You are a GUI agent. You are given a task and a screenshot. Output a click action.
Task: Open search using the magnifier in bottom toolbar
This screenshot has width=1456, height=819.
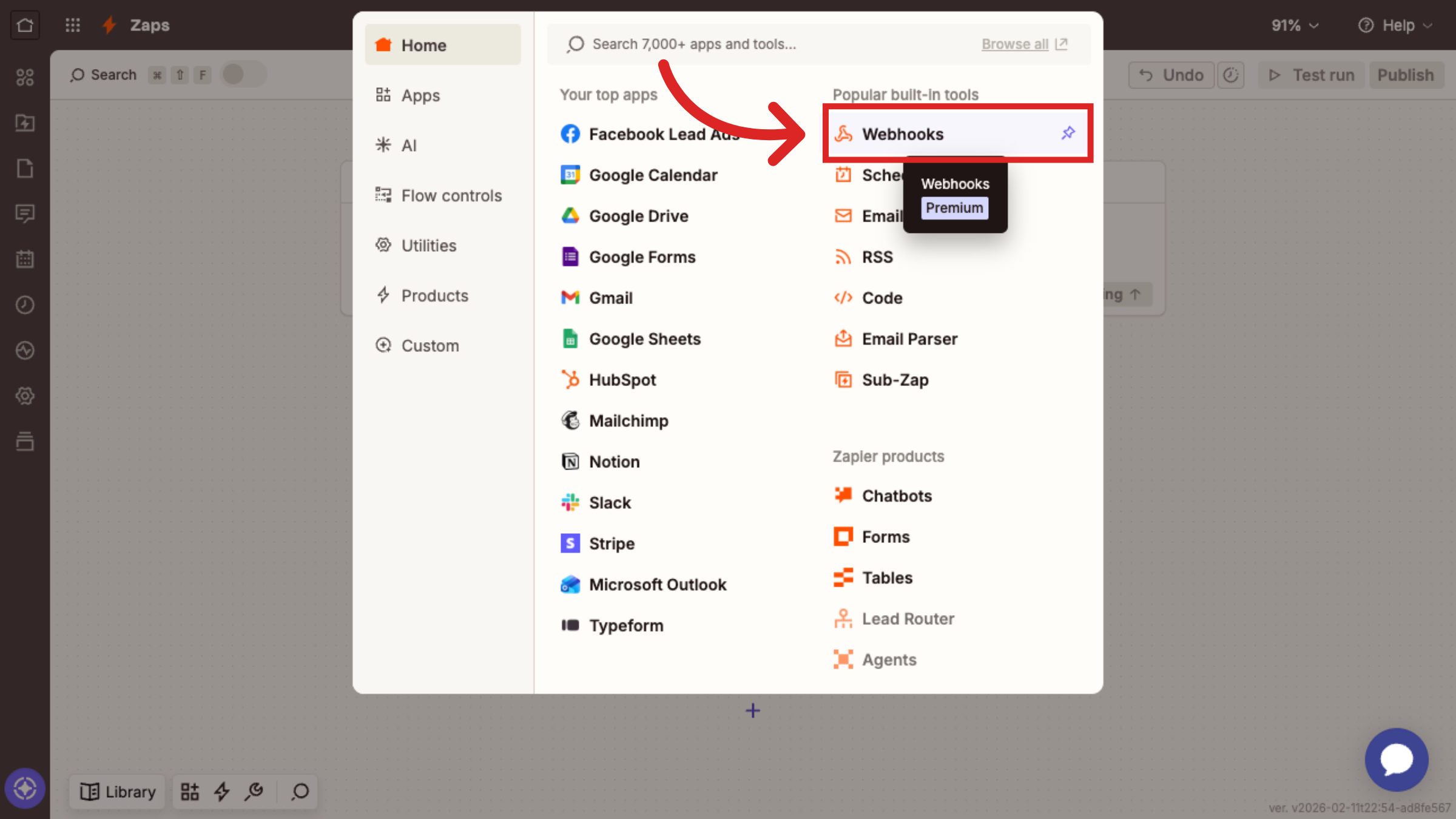click(x=298, y=792)
